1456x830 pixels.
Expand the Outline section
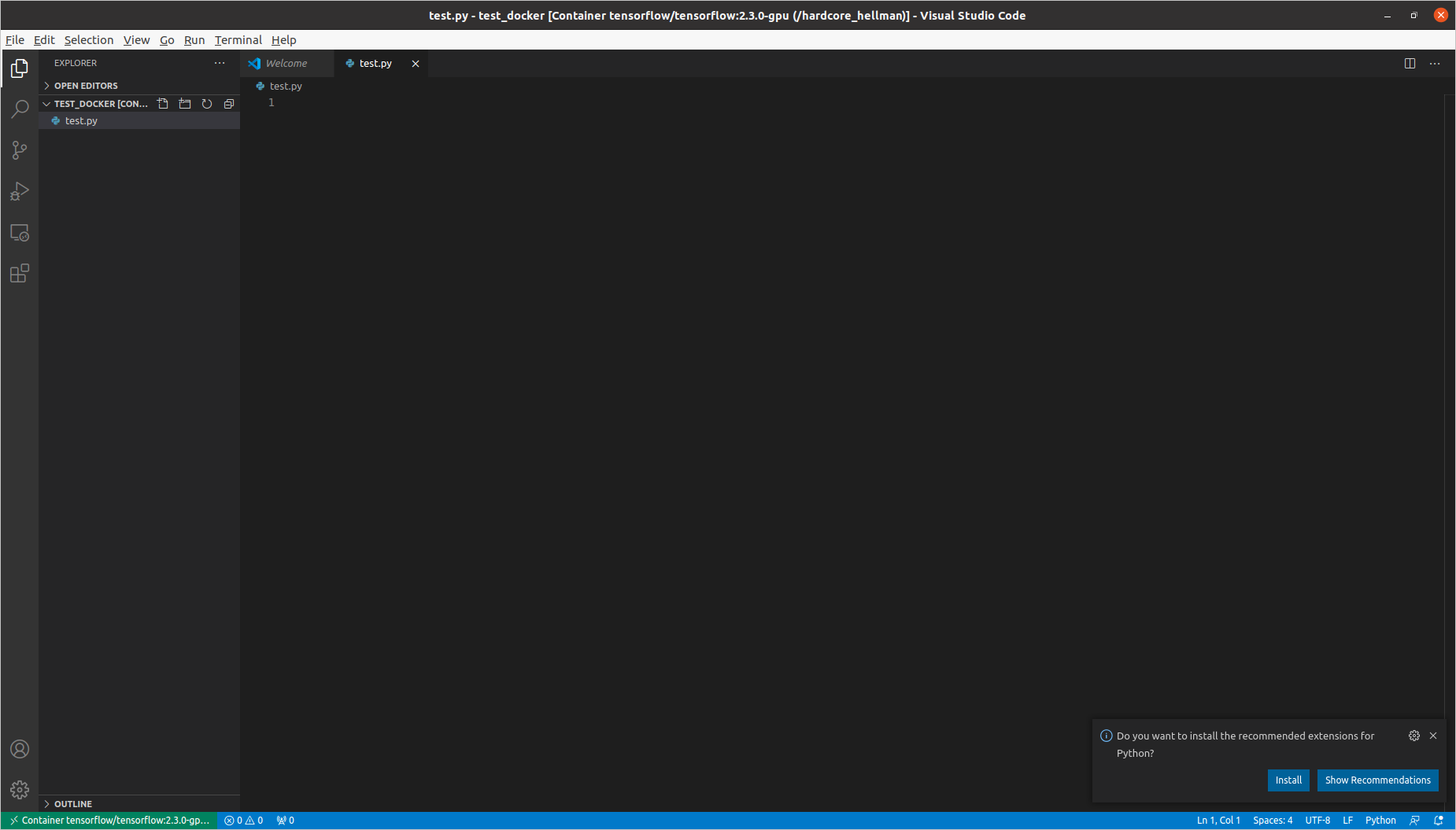click(x=139, y=804)
